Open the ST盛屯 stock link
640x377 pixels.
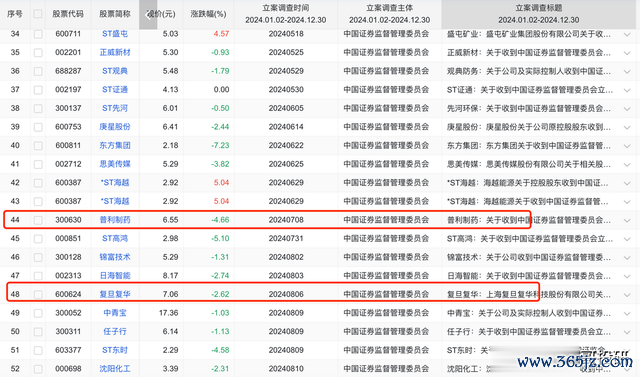115,34
